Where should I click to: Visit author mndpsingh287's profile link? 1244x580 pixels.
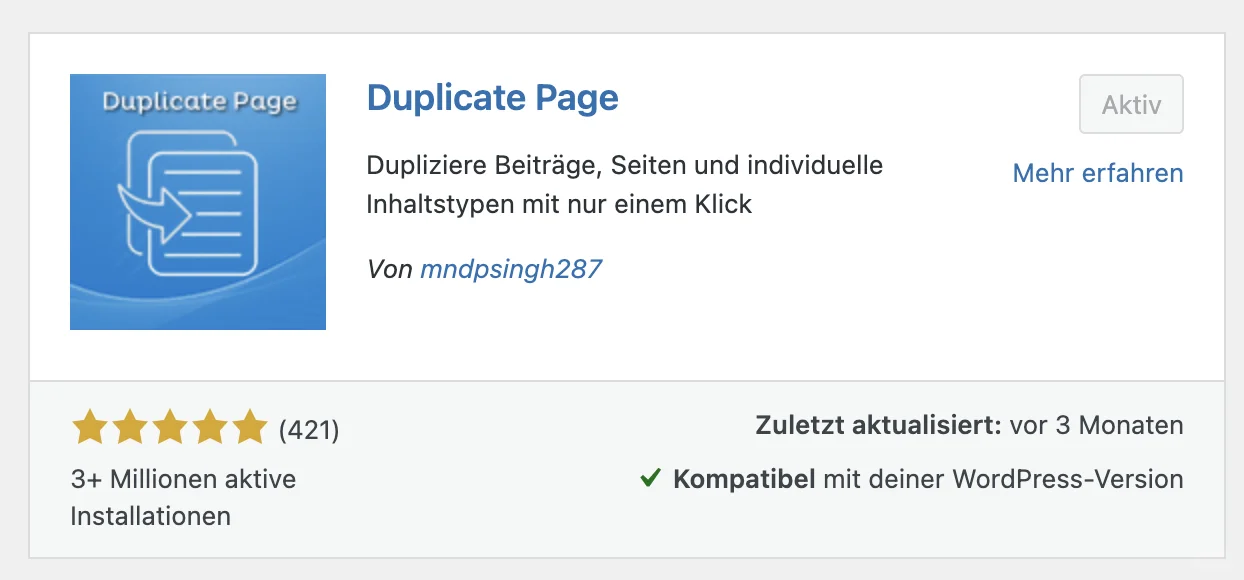coord(510,268)
